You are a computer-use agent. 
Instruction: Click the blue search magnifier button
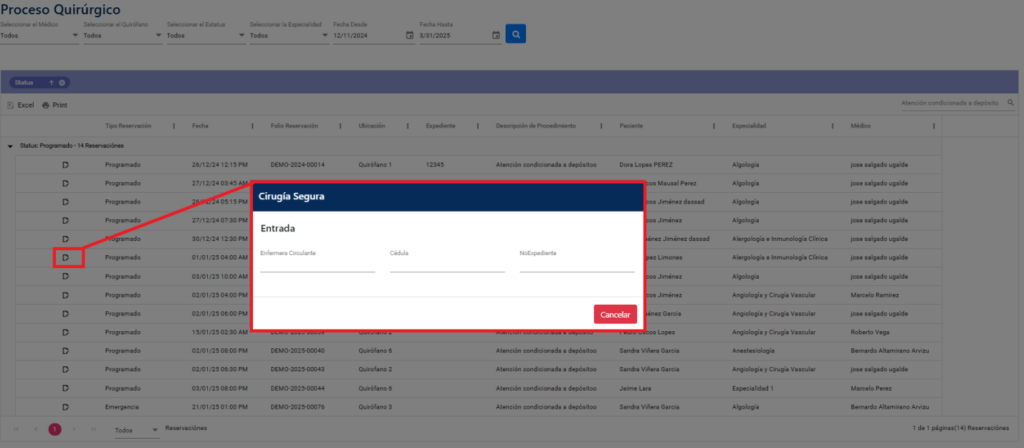(x=515, y=34)
